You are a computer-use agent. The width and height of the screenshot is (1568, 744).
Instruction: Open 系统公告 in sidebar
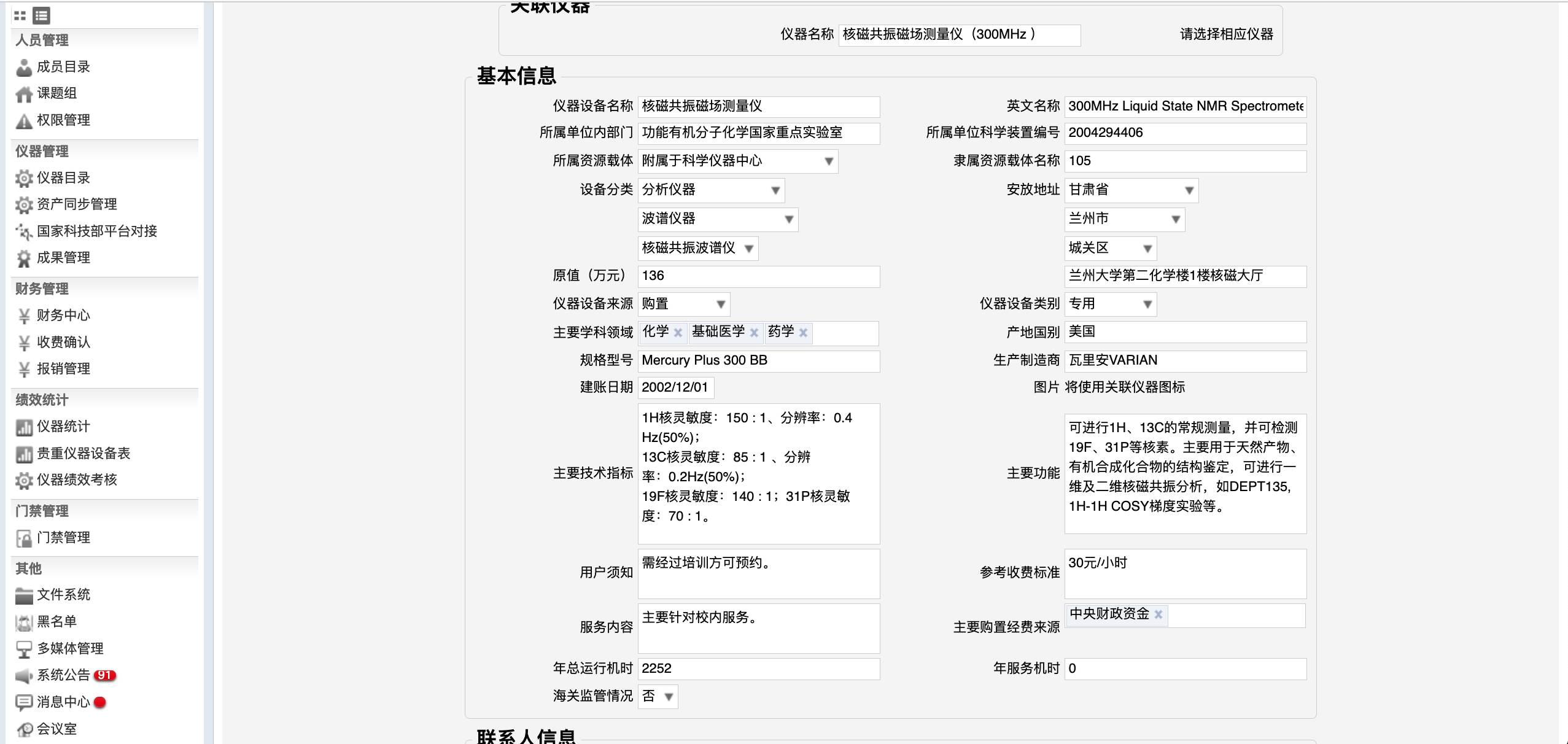pos(63,675)
